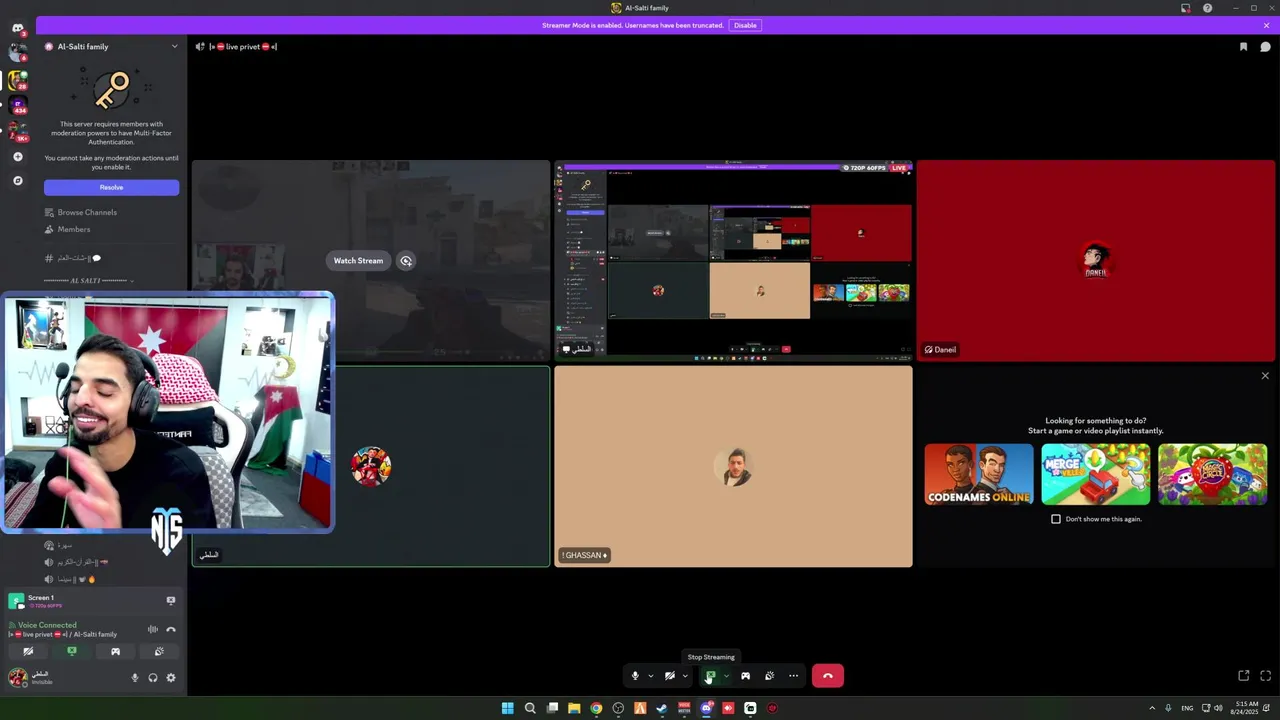Open taskbar Search

click(530, 708)
